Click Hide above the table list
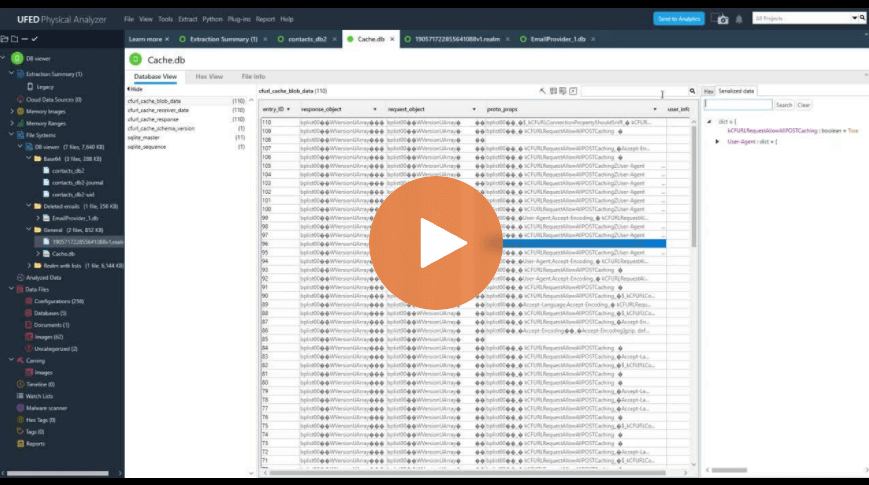Image resolution: width=869 pixels, height=485 pixels. tap(135, 89)
